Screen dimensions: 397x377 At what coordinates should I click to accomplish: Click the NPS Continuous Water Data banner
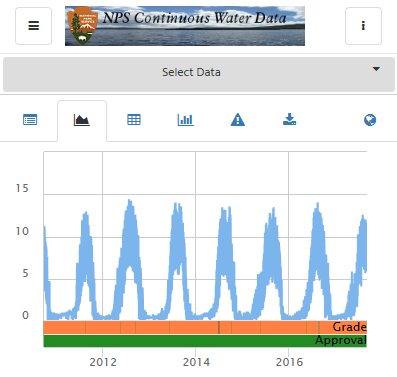click(185, 26)
